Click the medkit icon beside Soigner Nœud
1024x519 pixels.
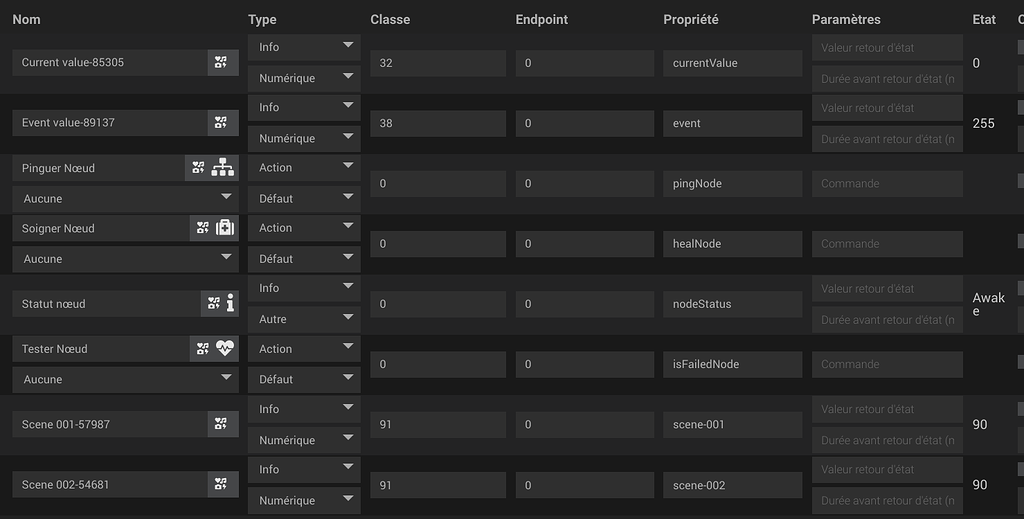tap(225, 228)
